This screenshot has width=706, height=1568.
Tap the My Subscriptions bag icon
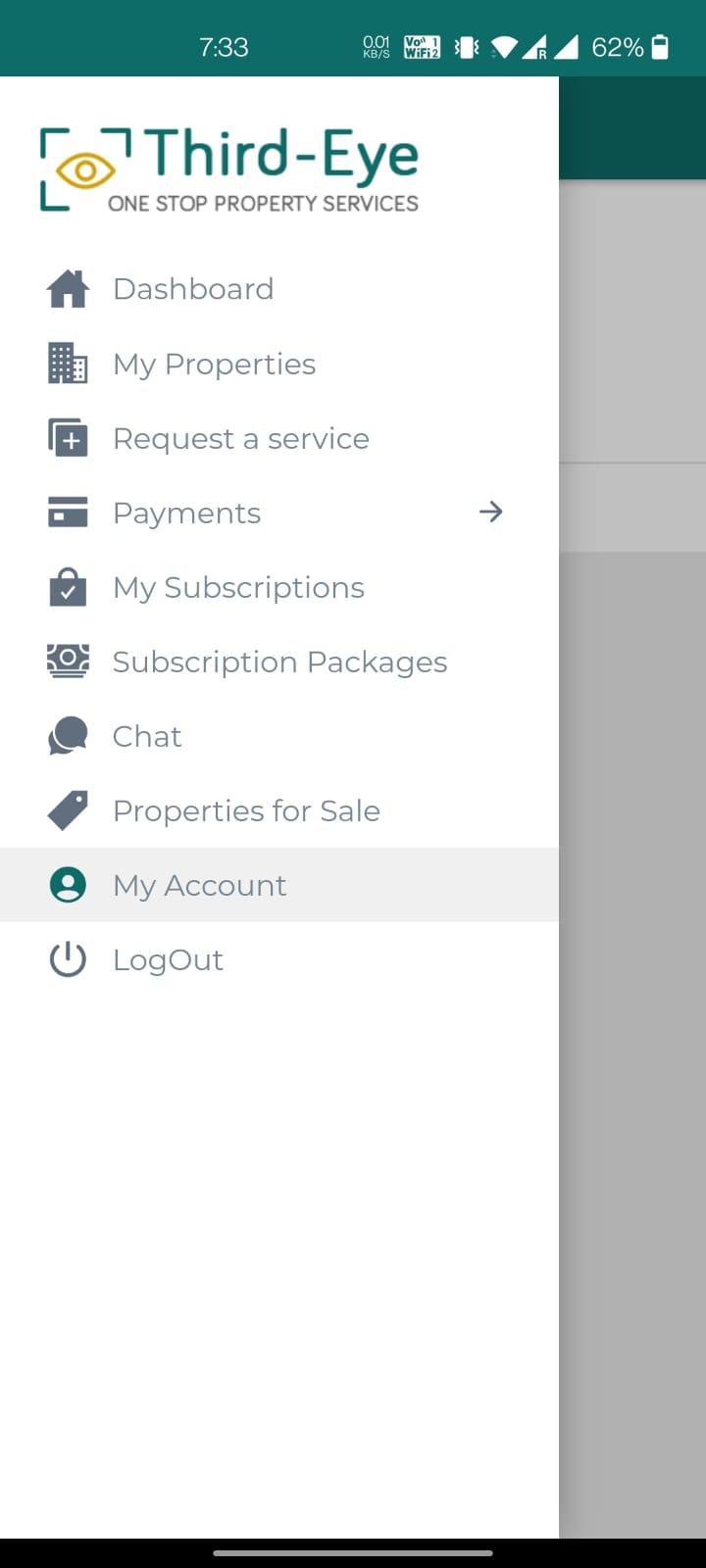pos(68,587)
